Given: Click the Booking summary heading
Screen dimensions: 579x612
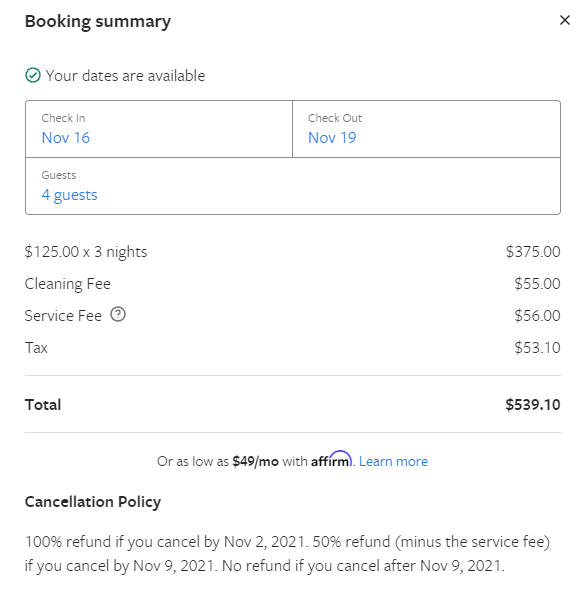Looking at the screenshot, I should [98, 21].
